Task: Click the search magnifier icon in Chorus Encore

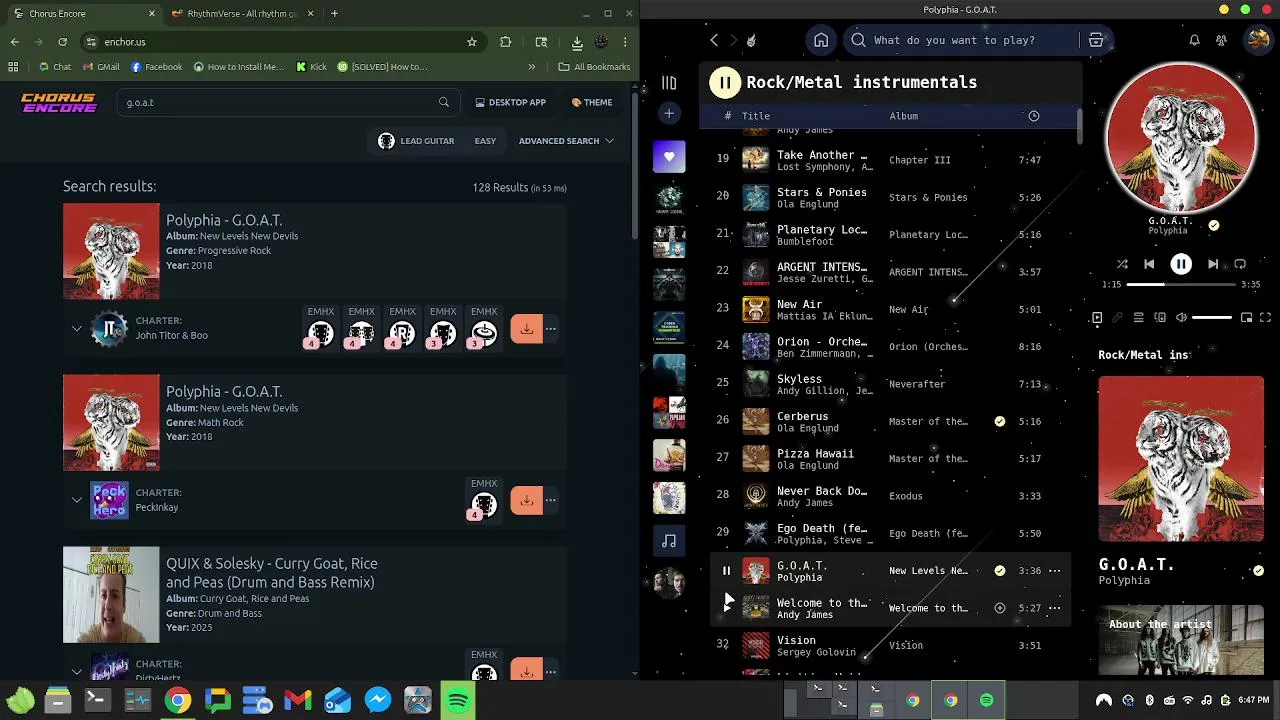Action: (x=444, y=102)
